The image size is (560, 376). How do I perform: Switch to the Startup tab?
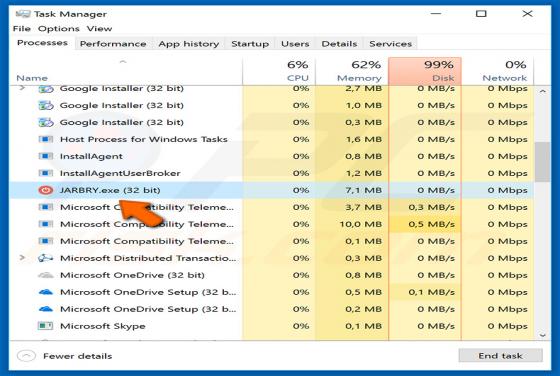250,44
